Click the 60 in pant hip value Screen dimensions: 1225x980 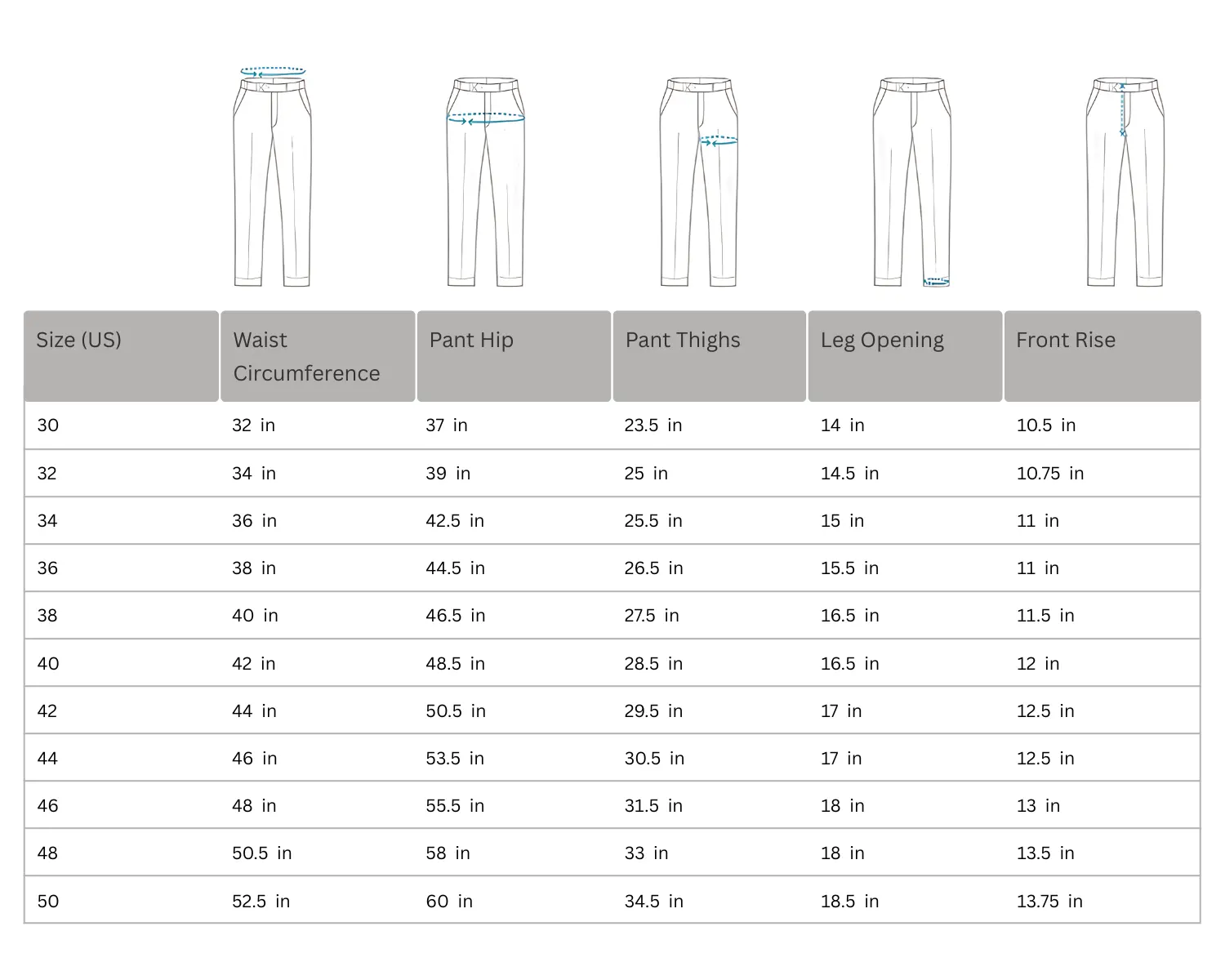click(x=449, y=902)
